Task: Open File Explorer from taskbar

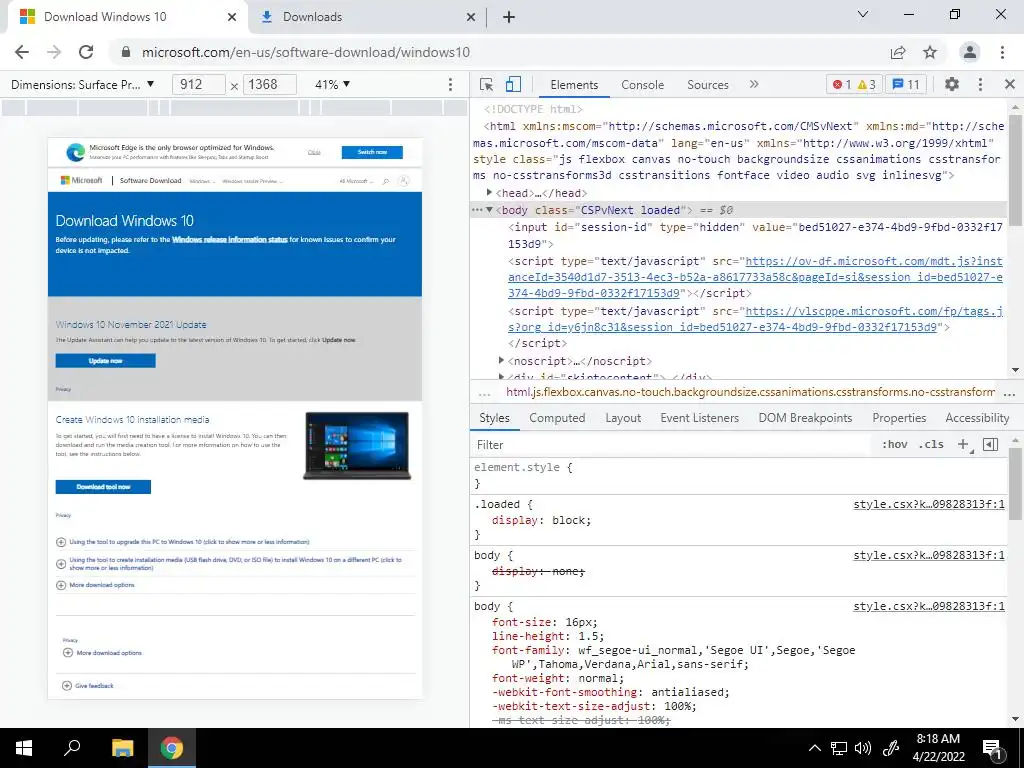Action: click(x=122, y=748)
